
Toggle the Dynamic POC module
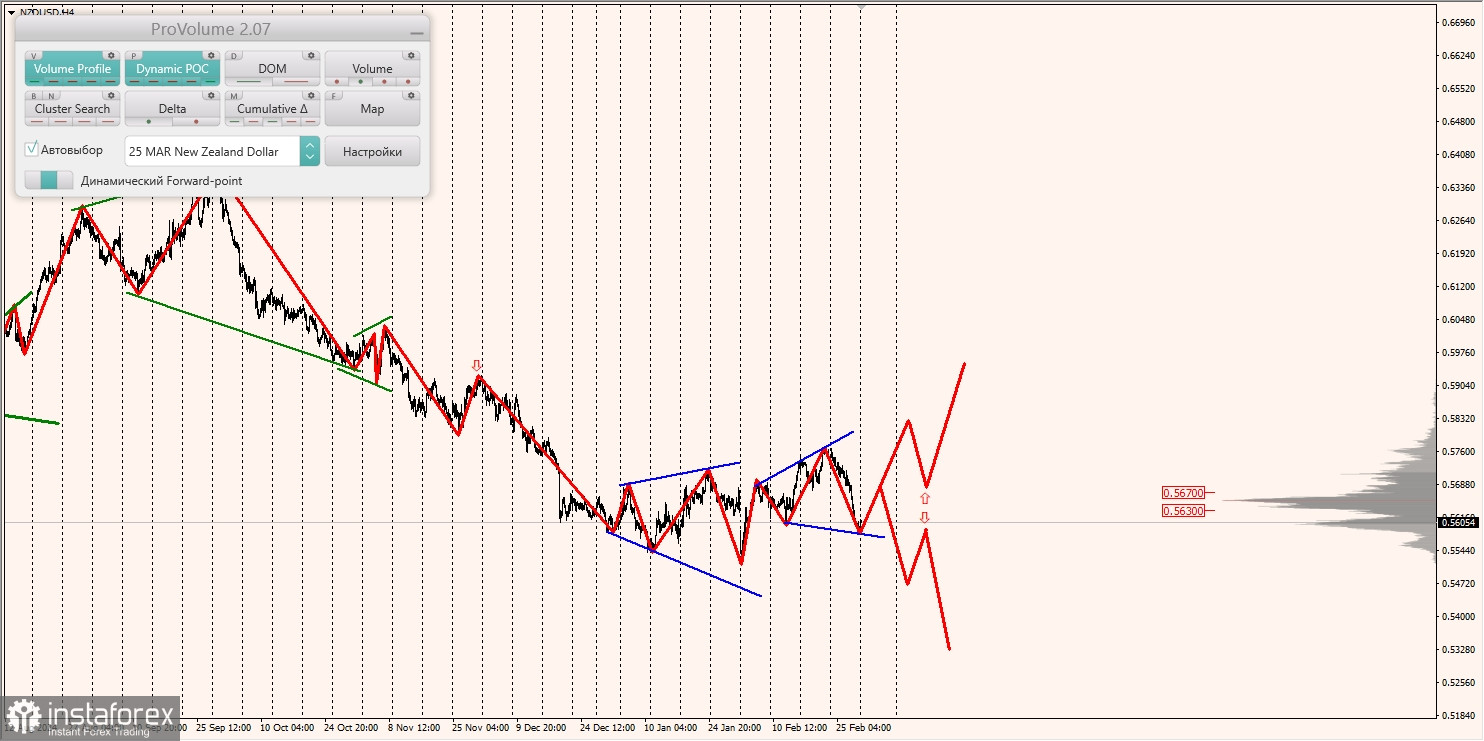172,69
